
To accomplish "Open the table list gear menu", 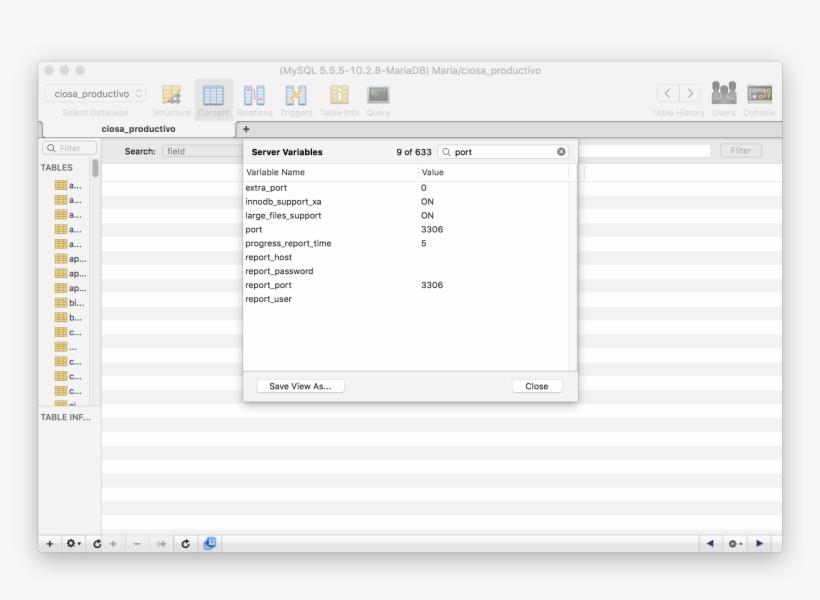I will pos(73,543).
